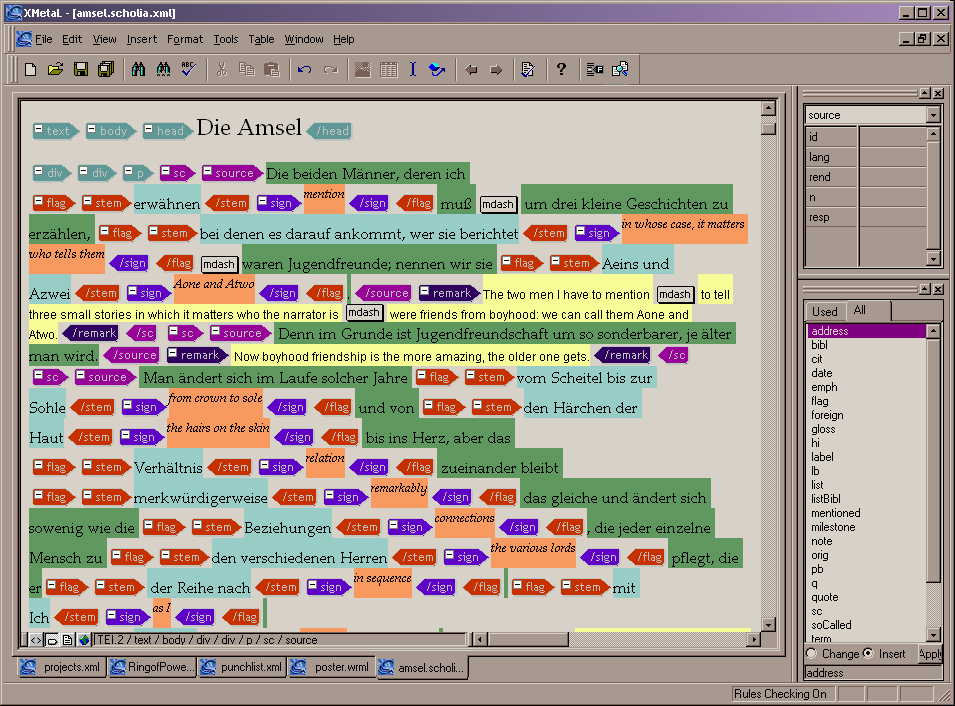The image size is (955, 706).
Task: Switch to RingofPowe document tab
Action: coord(151,667)
